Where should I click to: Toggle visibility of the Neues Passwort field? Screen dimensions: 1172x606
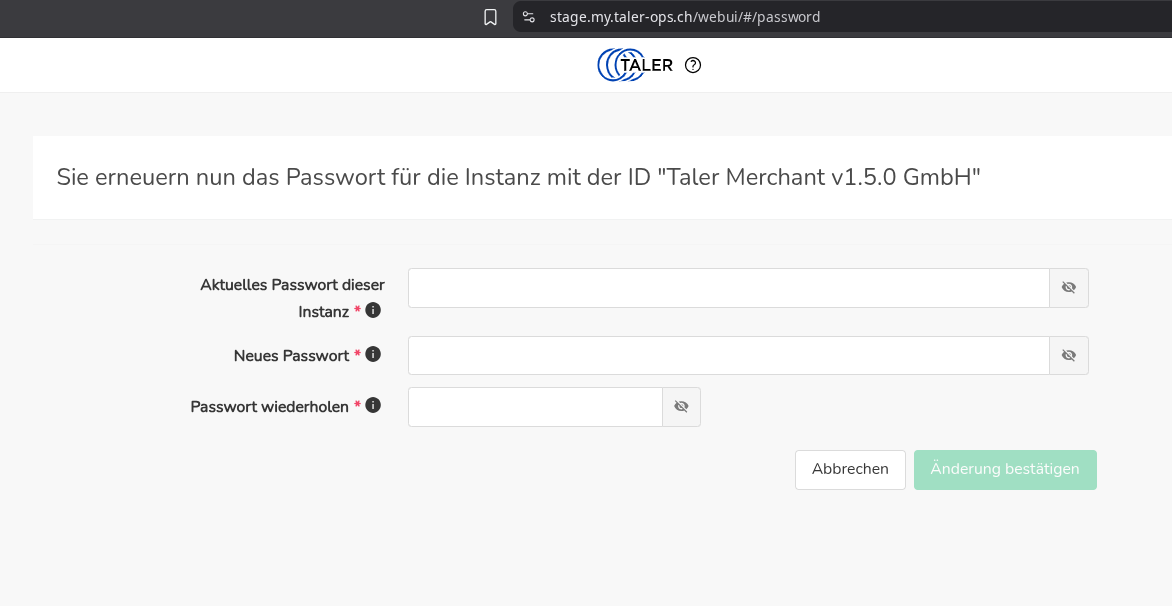click(x=1068, y=355)
